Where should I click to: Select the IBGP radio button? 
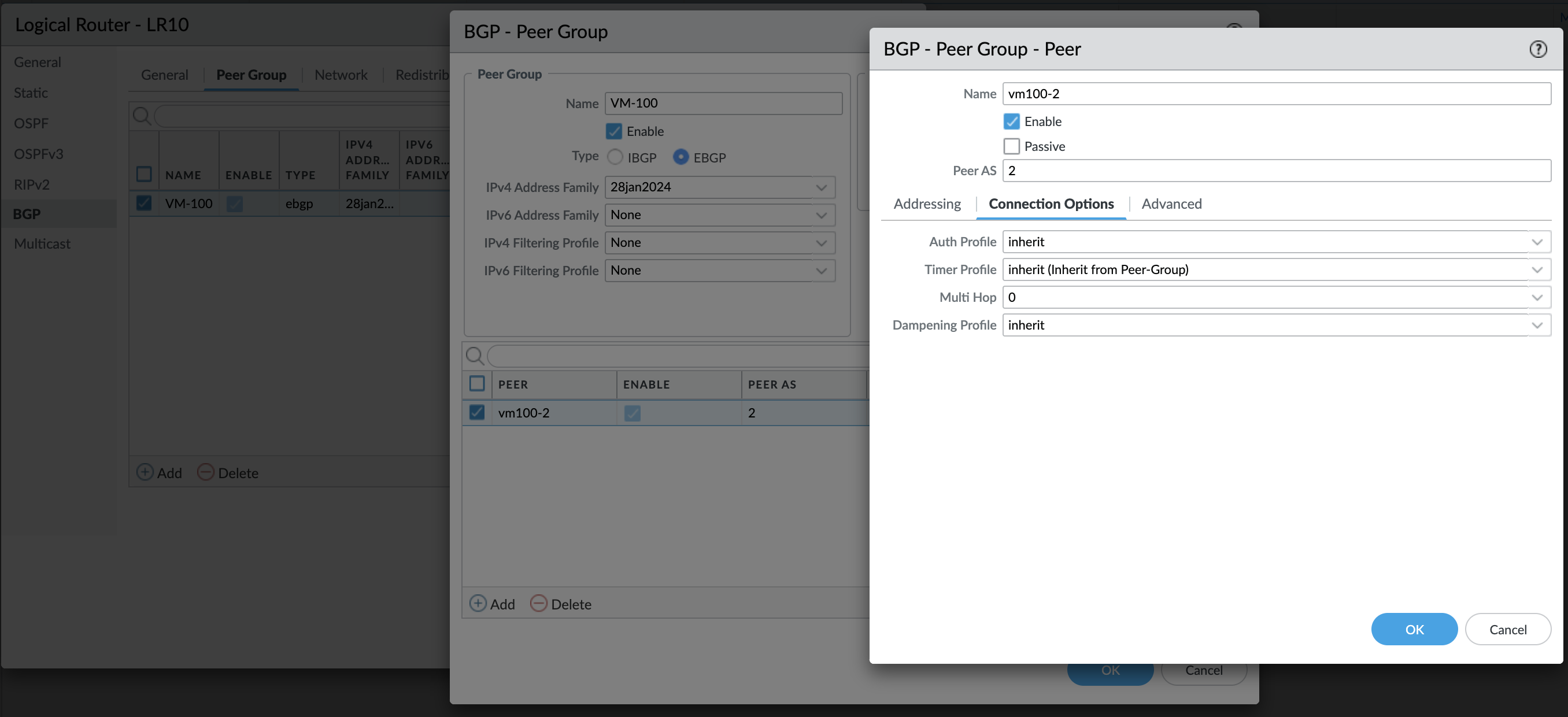[615, 157]
